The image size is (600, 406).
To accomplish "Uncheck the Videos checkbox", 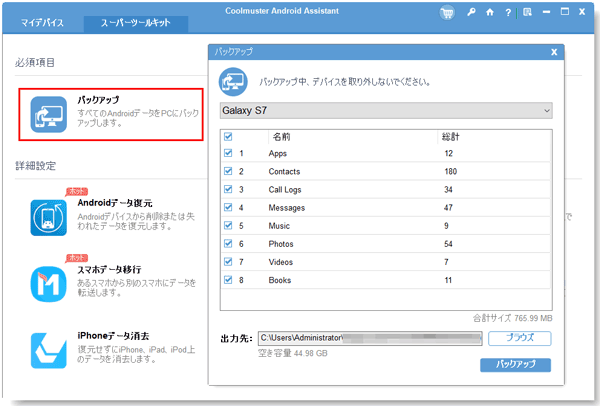I will point(228,262).
